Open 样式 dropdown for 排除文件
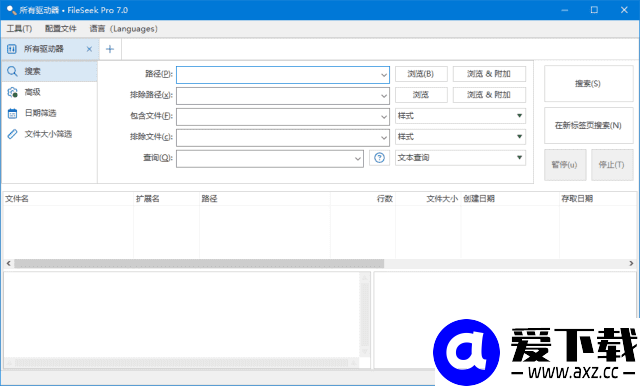This screenshot has width=640, height=386. tap(460, 137)
